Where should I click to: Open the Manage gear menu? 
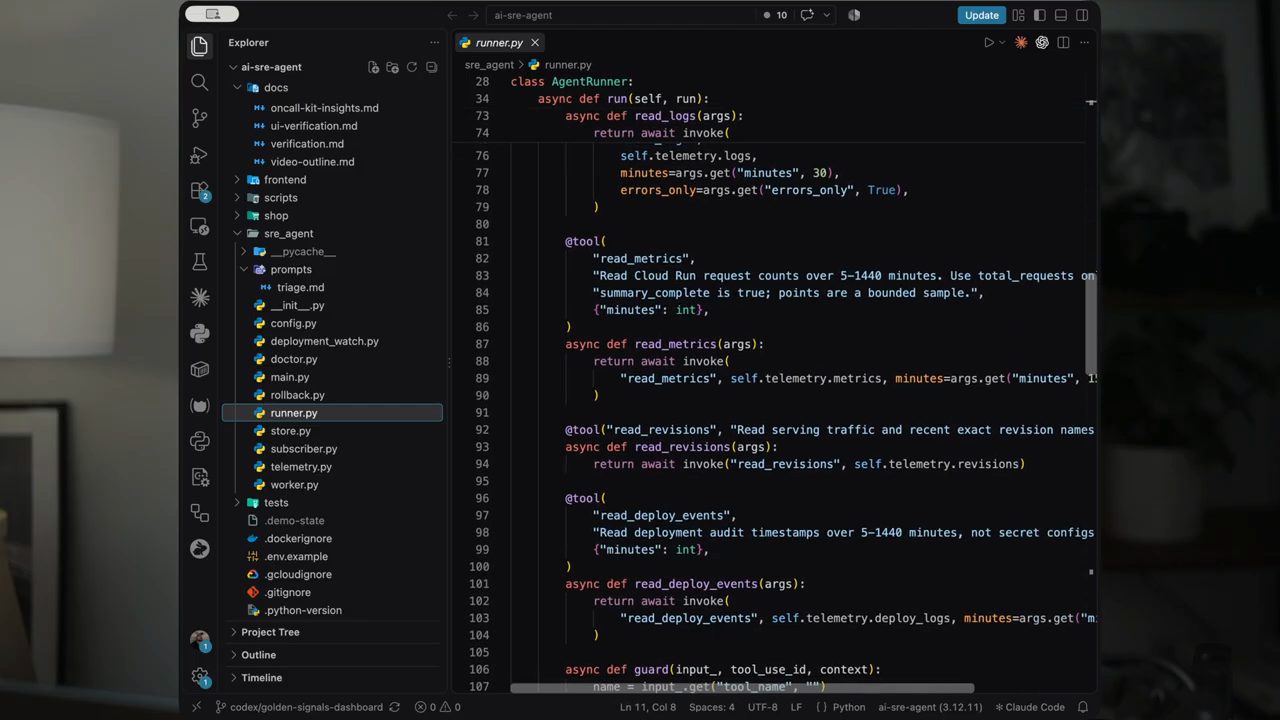(x=200, y=677)
